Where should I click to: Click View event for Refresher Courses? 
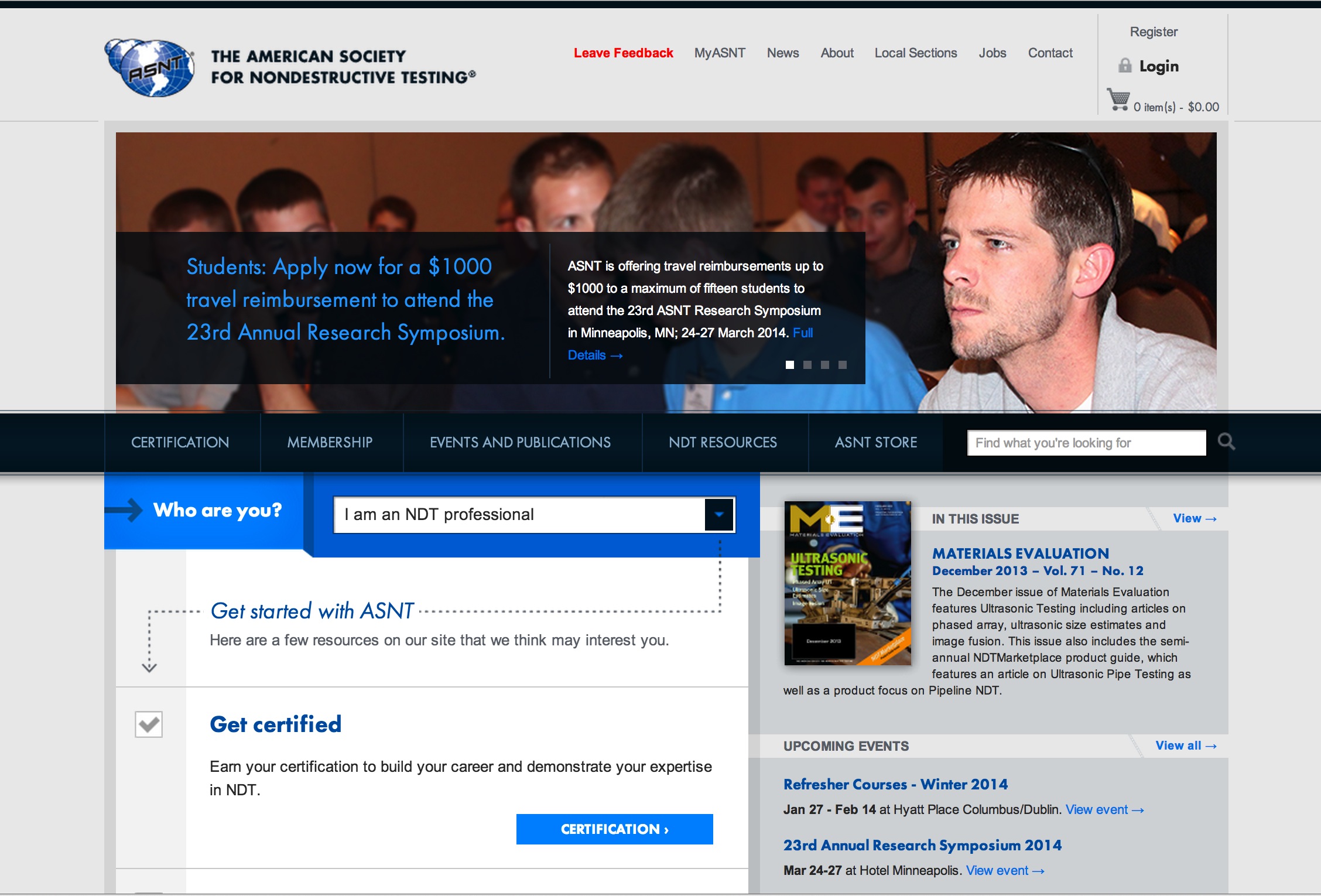pyautogui.click(x=1105, y=809)
